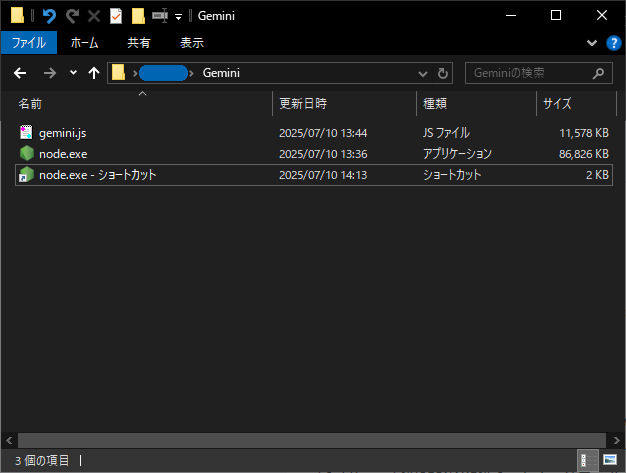This screenshot has height=473, width=626.
Task: Close the Gemini Explorer window
Action: 602,16
